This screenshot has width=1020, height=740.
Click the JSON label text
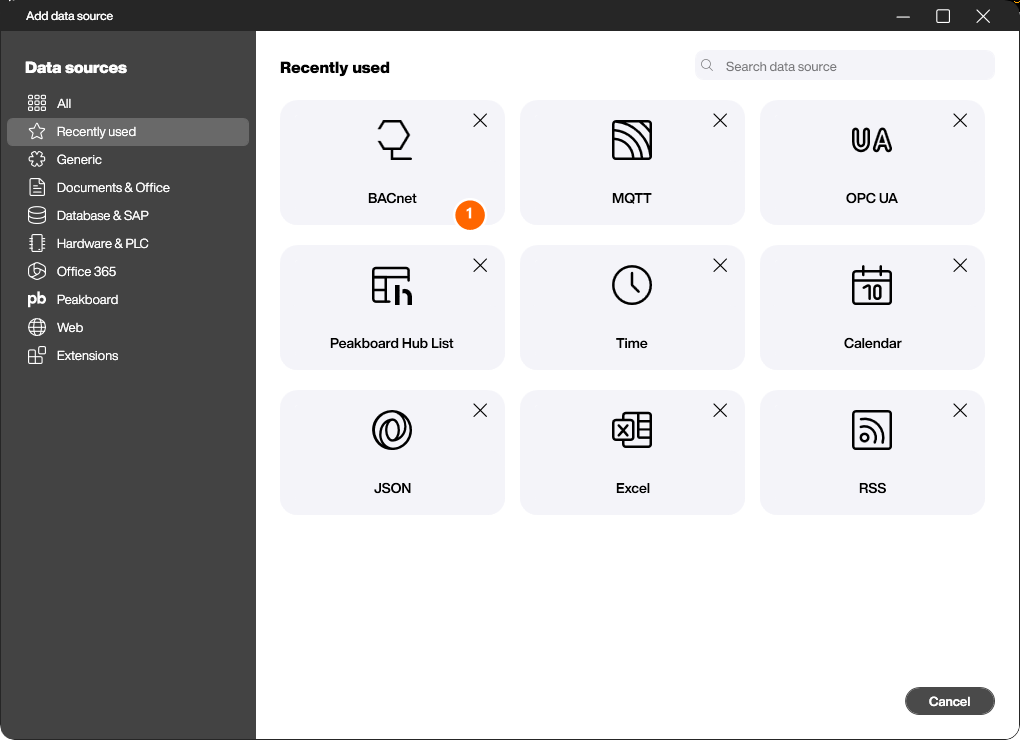(392, 488)
